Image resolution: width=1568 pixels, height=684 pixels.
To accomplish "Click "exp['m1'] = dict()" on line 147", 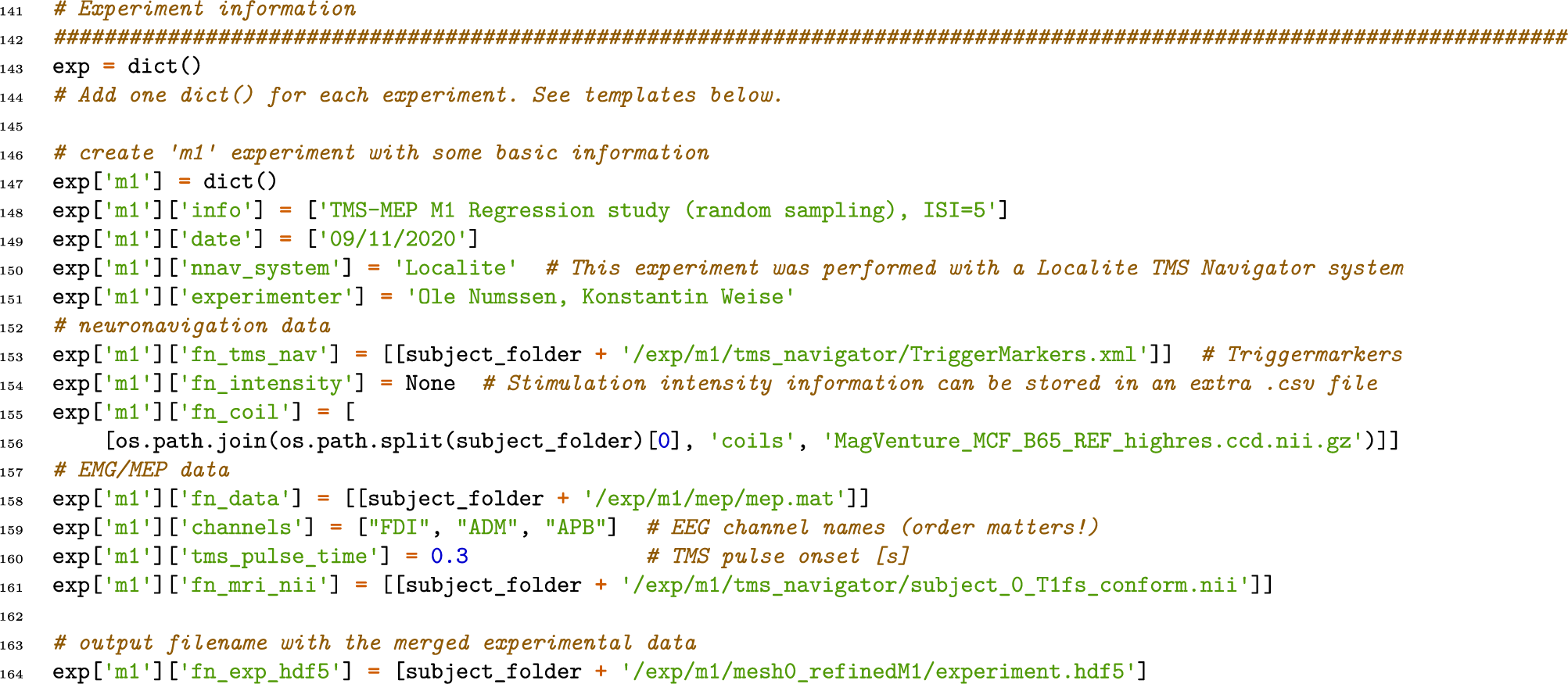I will click(165, 182).
